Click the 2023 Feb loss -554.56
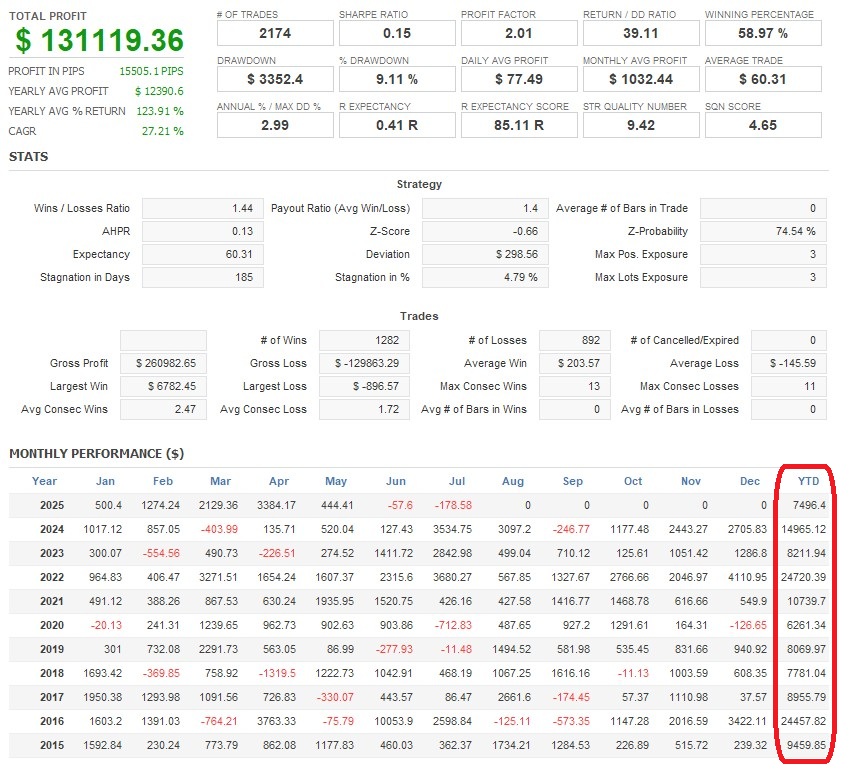This screenshot has width=849, height=772. click(161, 553)
